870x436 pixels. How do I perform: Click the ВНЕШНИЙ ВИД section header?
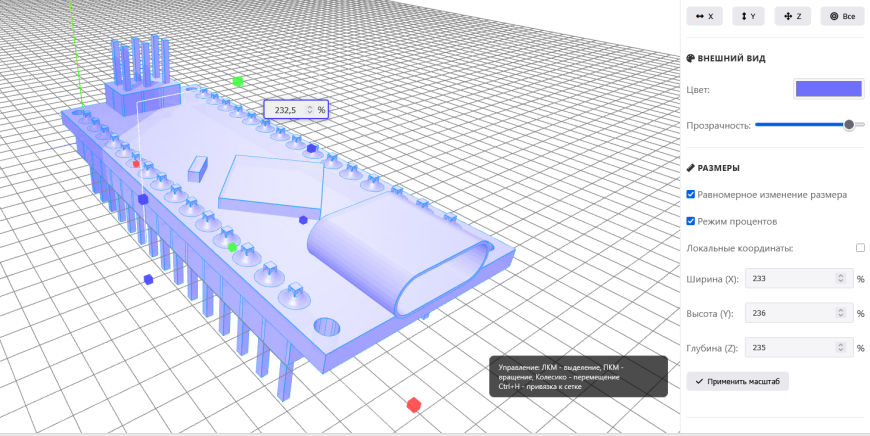[726, 58]
